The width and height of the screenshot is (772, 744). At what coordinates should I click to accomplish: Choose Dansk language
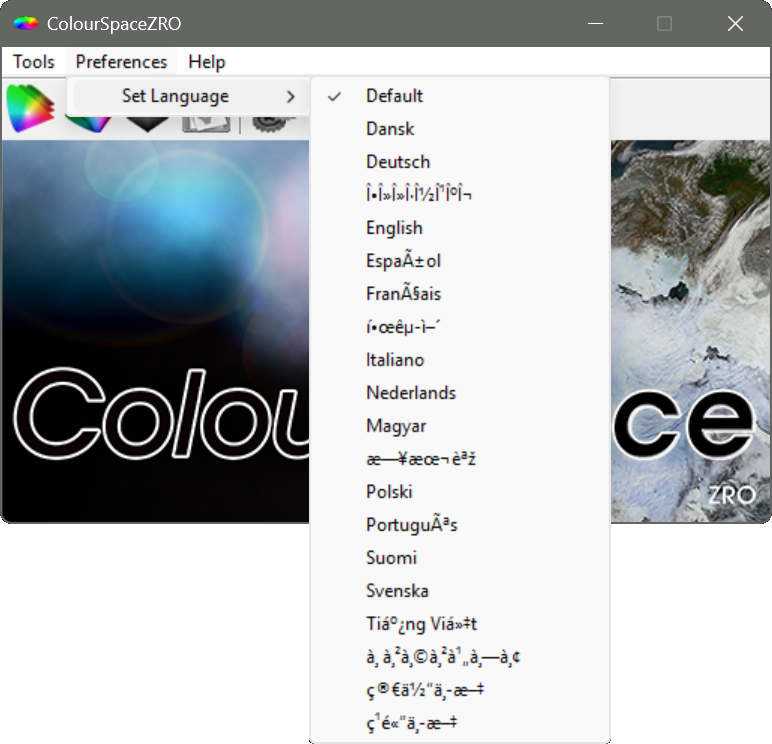coord(460,129)
